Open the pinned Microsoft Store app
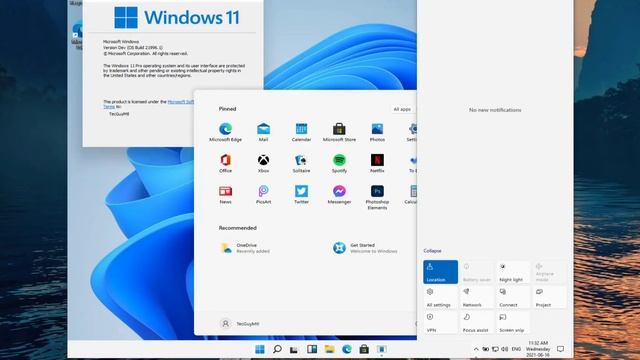 [339, 132]
